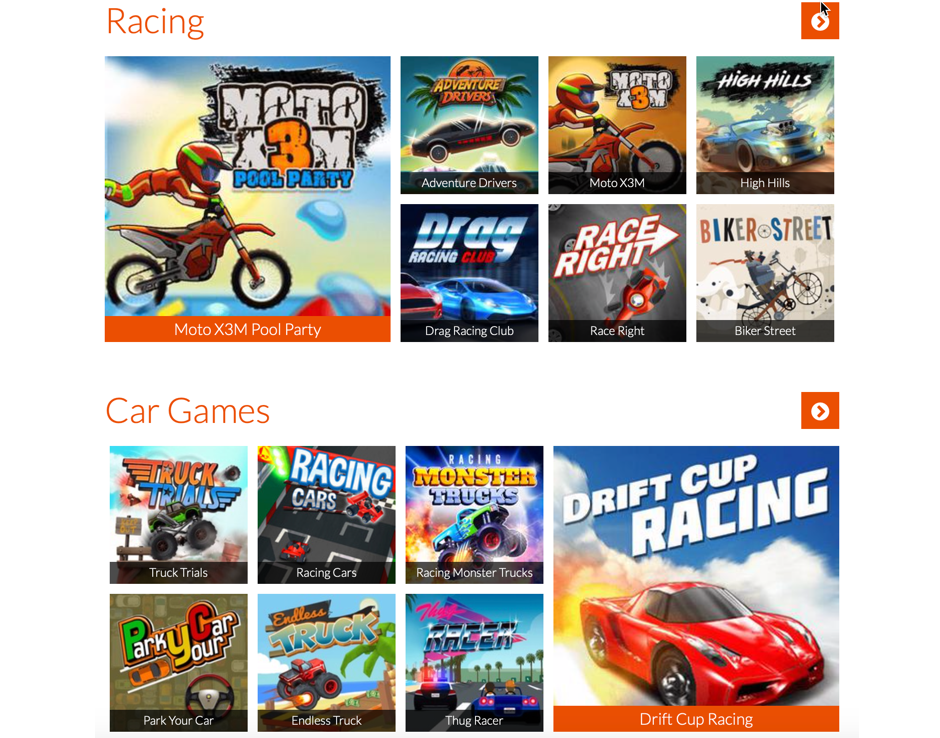
Task: Select the High Hills game thumbnail
Action: pyautogui.click(x=765, y=125)
